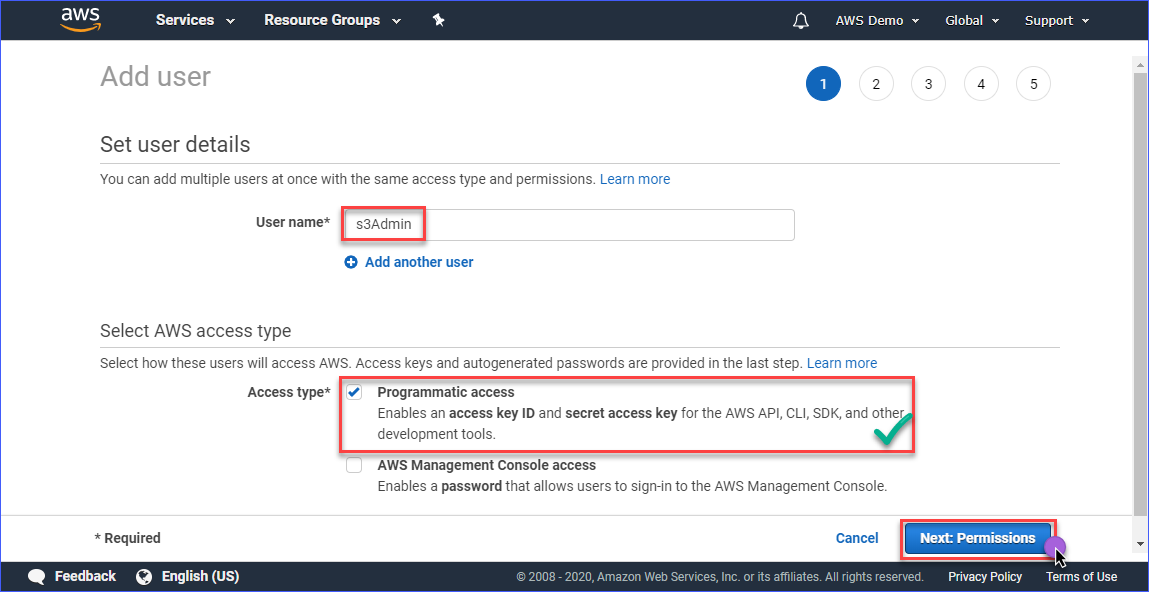Click the AWS home logo

(x=80, y=20)
